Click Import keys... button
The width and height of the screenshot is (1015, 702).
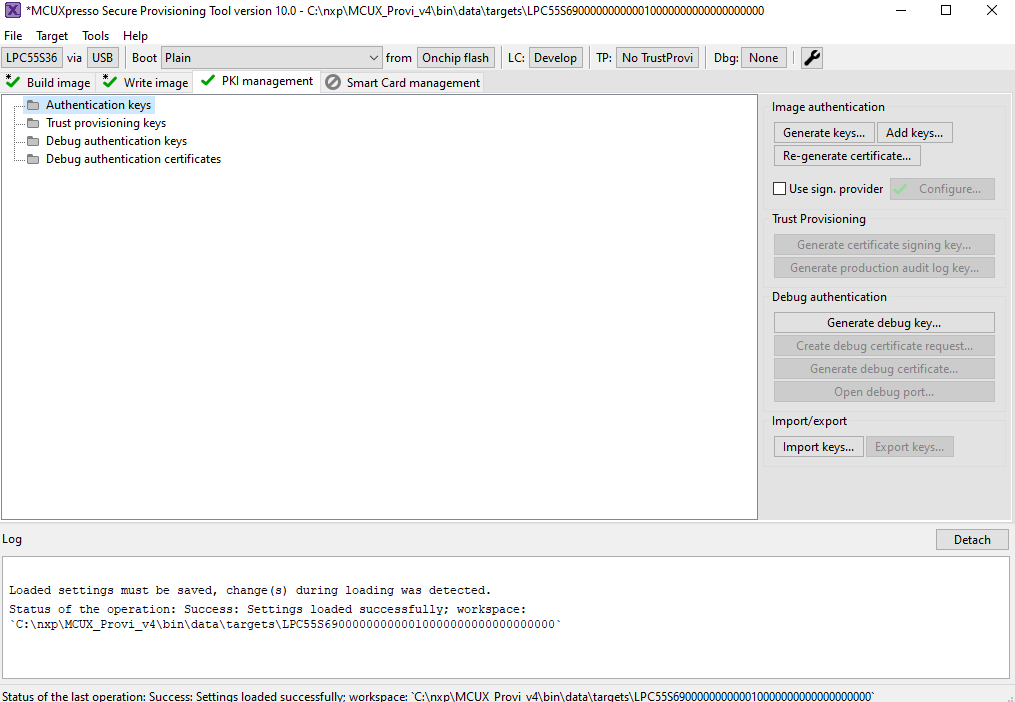(818, 447)
